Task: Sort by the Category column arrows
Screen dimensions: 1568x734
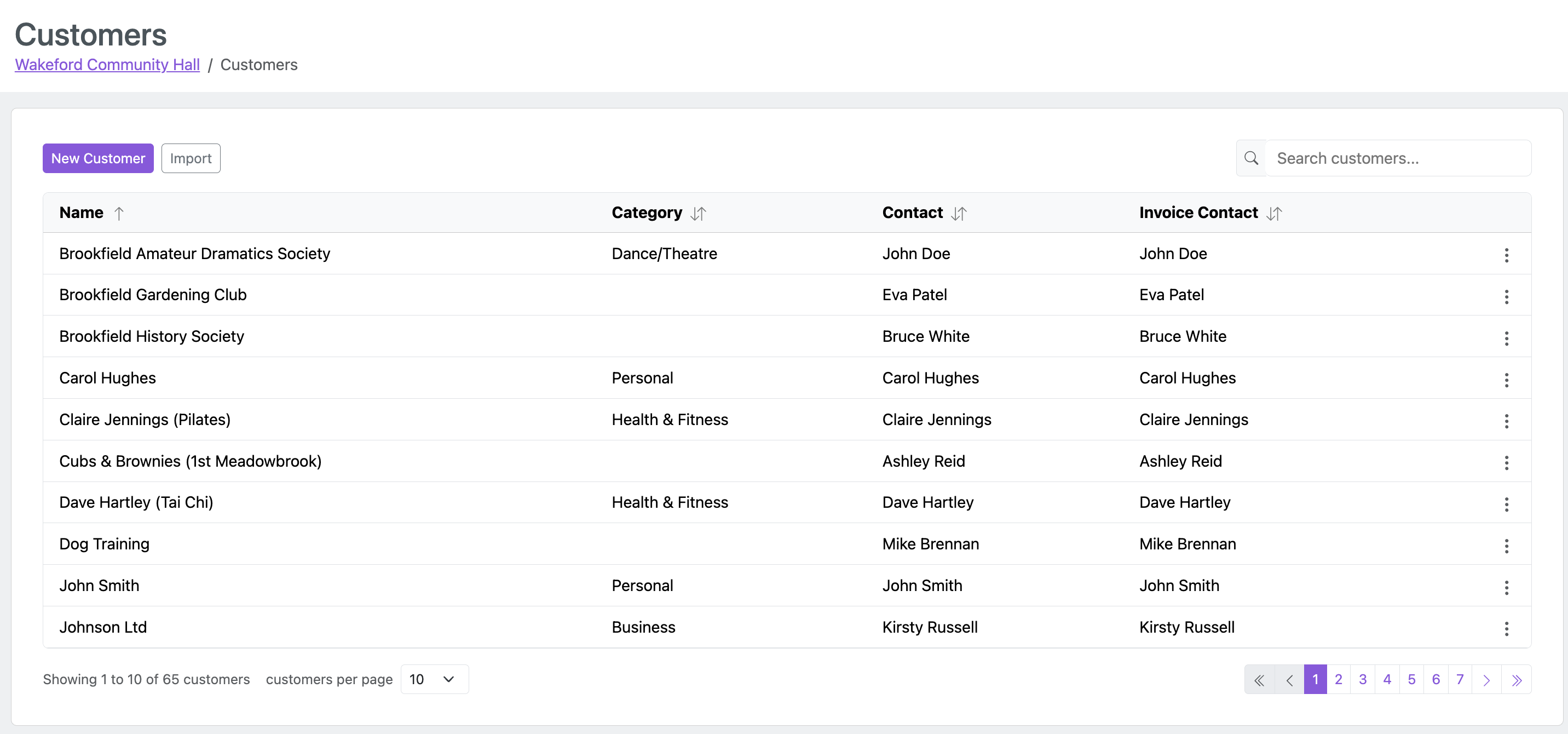Action: click(x=698, y=213)
